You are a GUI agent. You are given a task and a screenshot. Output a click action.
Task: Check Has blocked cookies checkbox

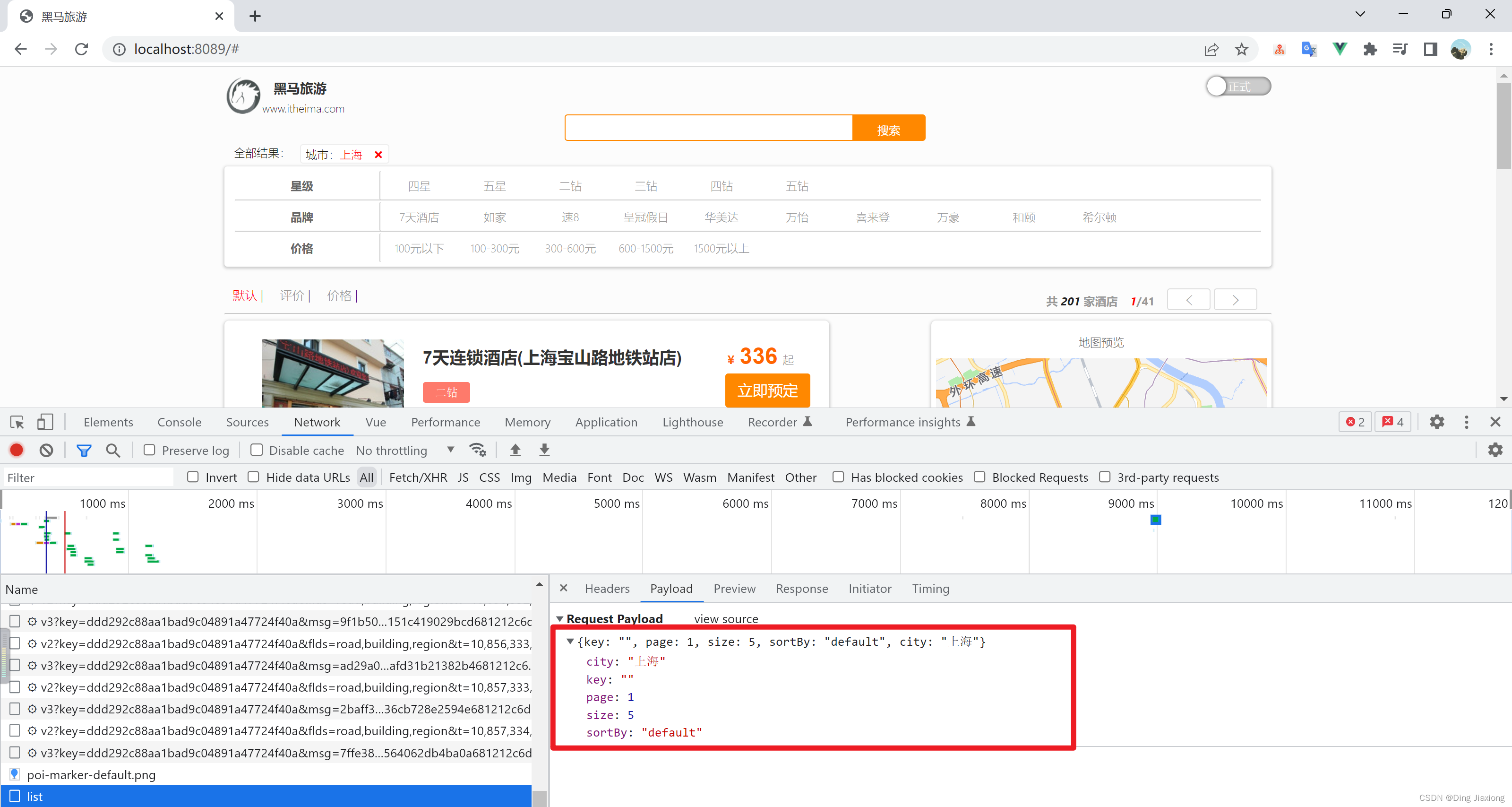pos(838,477)
